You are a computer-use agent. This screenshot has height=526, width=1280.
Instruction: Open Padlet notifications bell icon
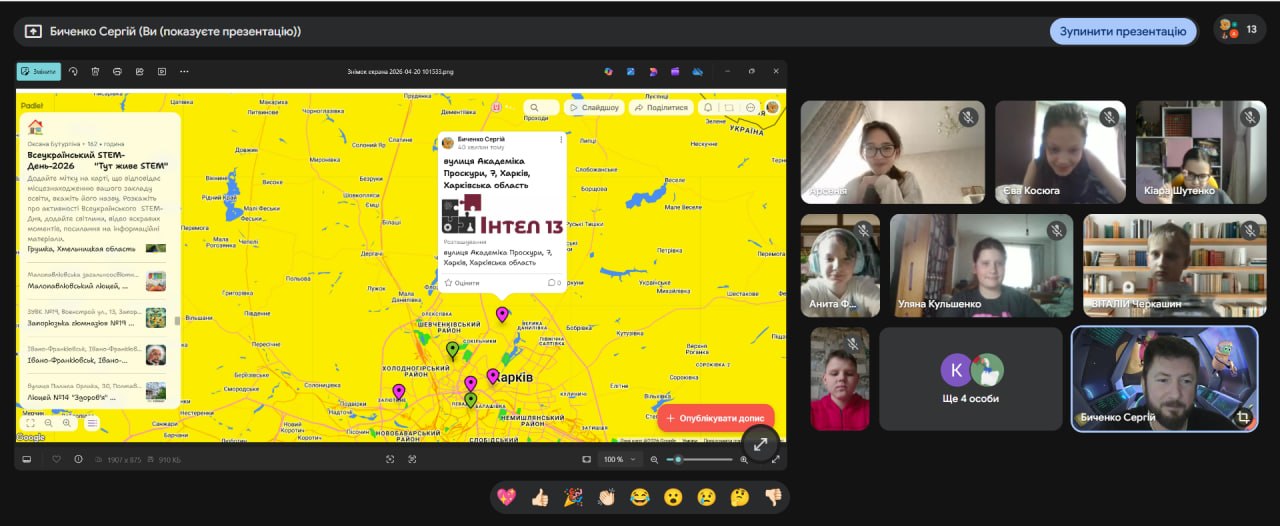coord(708,108)
